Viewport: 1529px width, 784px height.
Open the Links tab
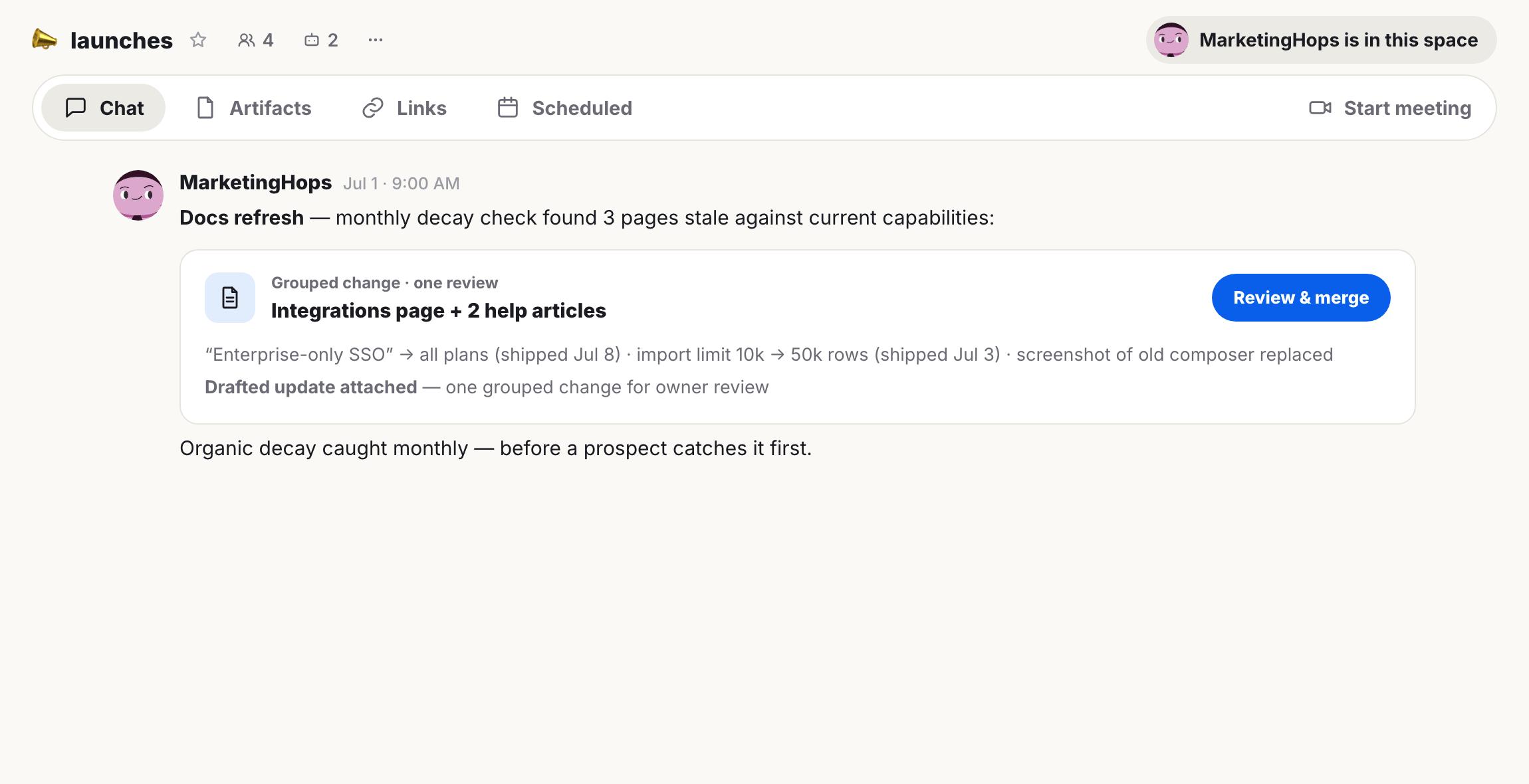404,108
